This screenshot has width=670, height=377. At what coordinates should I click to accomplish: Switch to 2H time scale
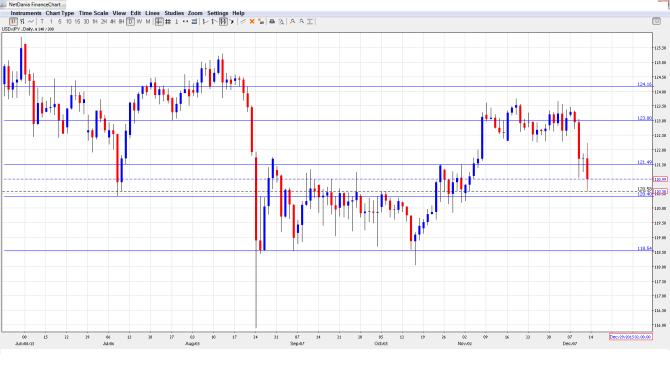(x=104, y=21)
